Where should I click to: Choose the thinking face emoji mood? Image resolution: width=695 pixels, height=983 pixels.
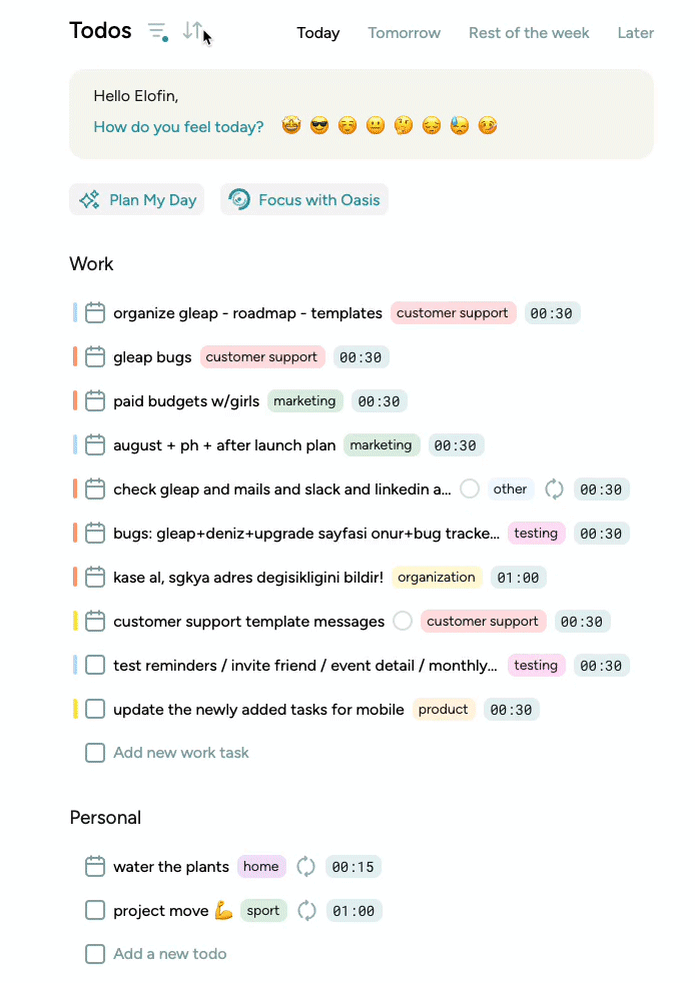coord(403,126)
